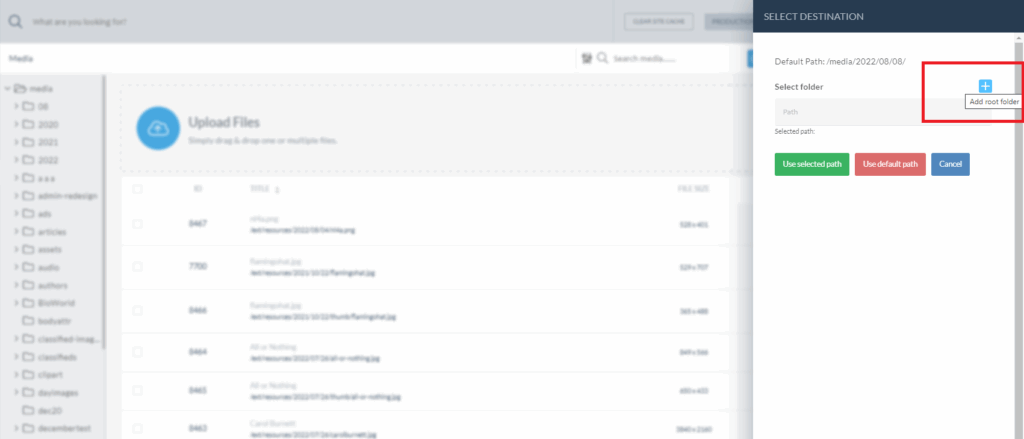Open the dec20 folder icon
The width and height of the screenshot is (1024, 439).
point(28,410)
